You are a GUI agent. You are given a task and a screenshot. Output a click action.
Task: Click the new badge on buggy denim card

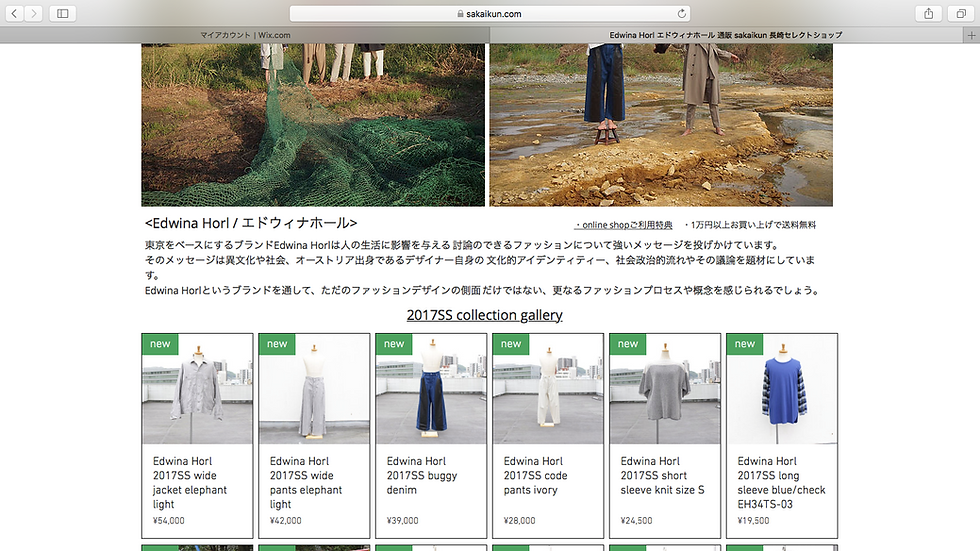coord(394,344)
